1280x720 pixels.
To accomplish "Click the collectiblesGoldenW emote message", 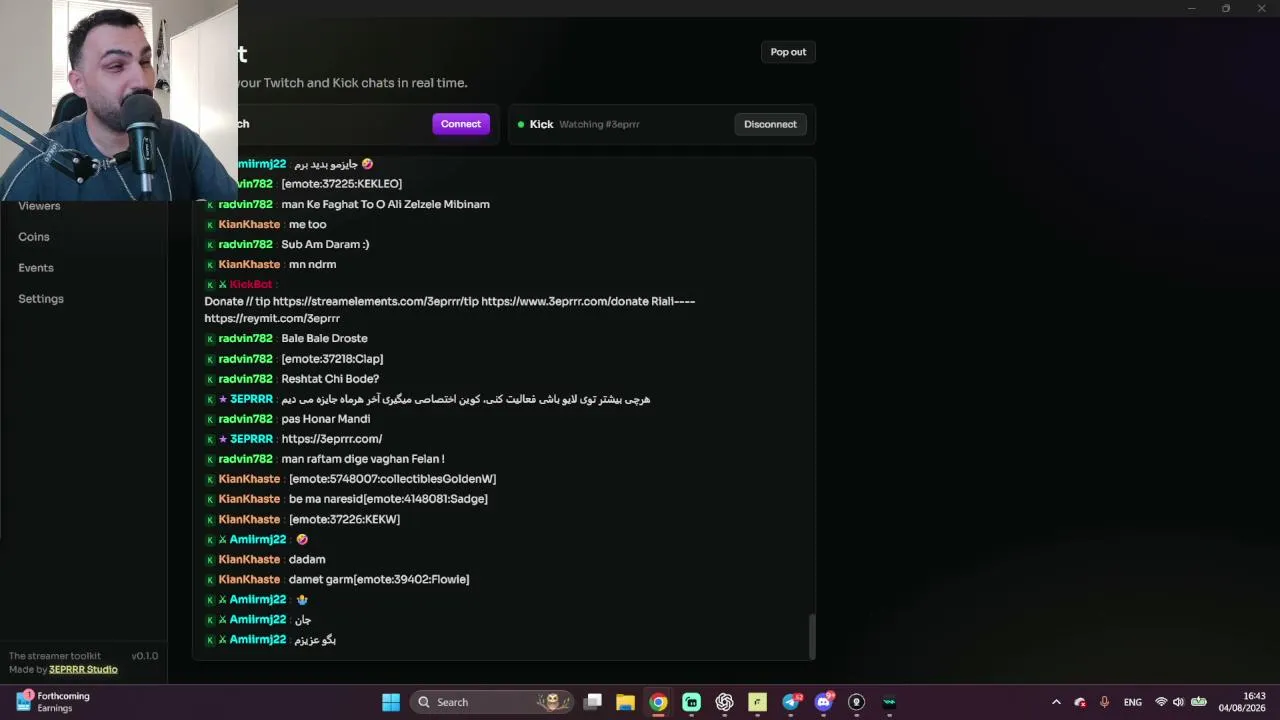I will (392, 479).
